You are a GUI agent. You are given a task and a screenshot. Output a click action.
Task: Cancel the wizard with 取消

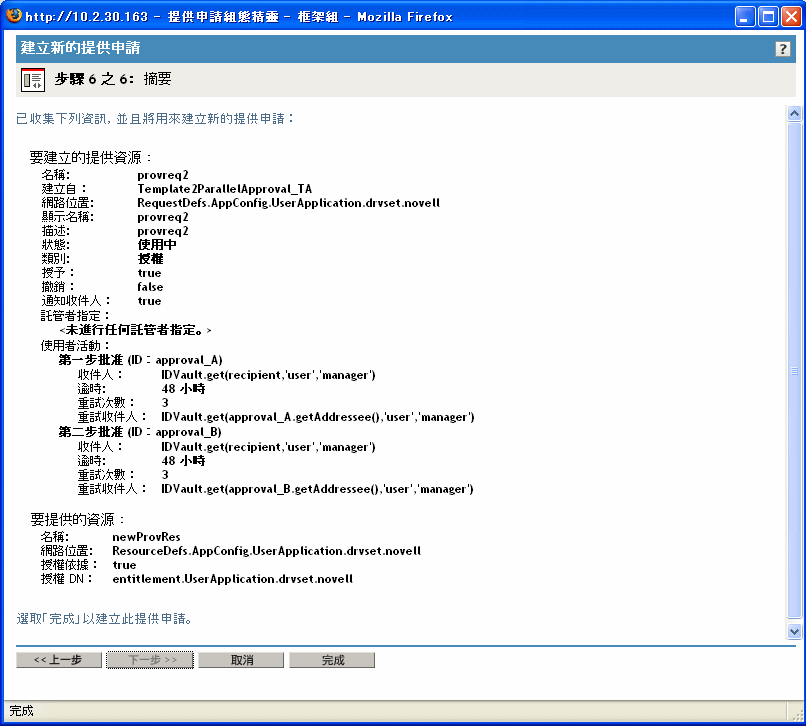[x=241, y=660]
